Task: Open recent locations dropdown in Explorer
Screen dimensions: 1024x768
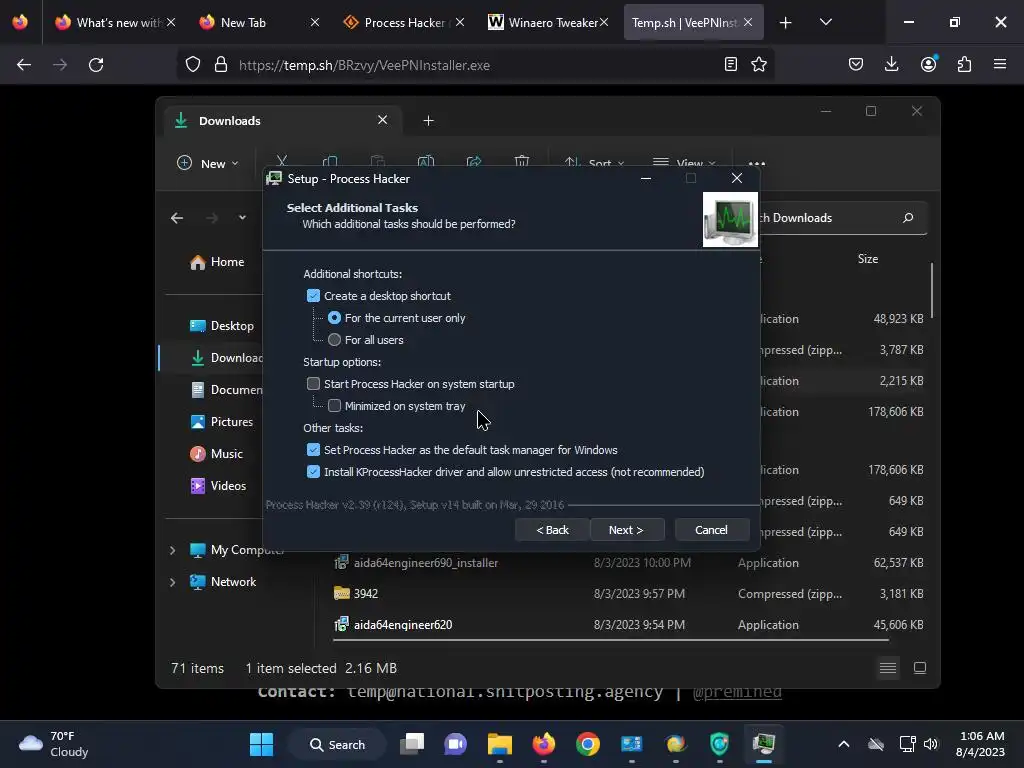Action: pos(242,217)
